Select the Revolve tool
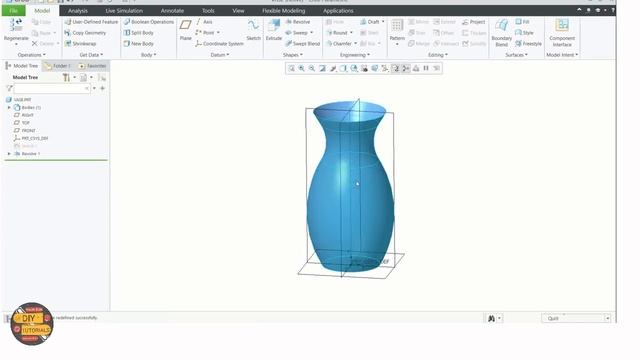 pyautogui.click(x=298, y=22)
